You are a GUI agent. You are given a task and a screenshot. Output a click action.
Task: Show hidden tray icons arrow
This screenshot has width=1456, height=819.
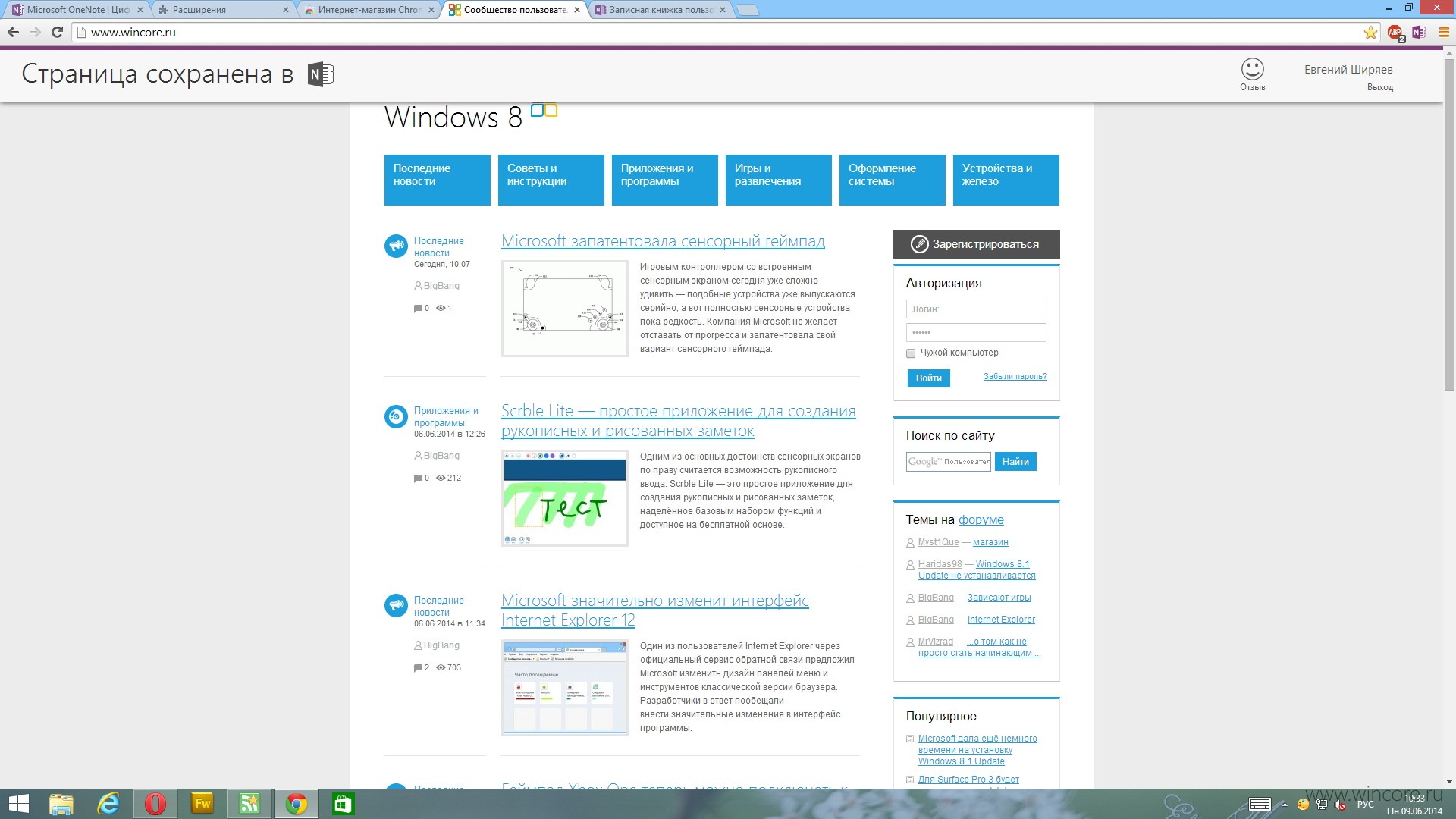pyautogui.click(x=1285, y=805)
